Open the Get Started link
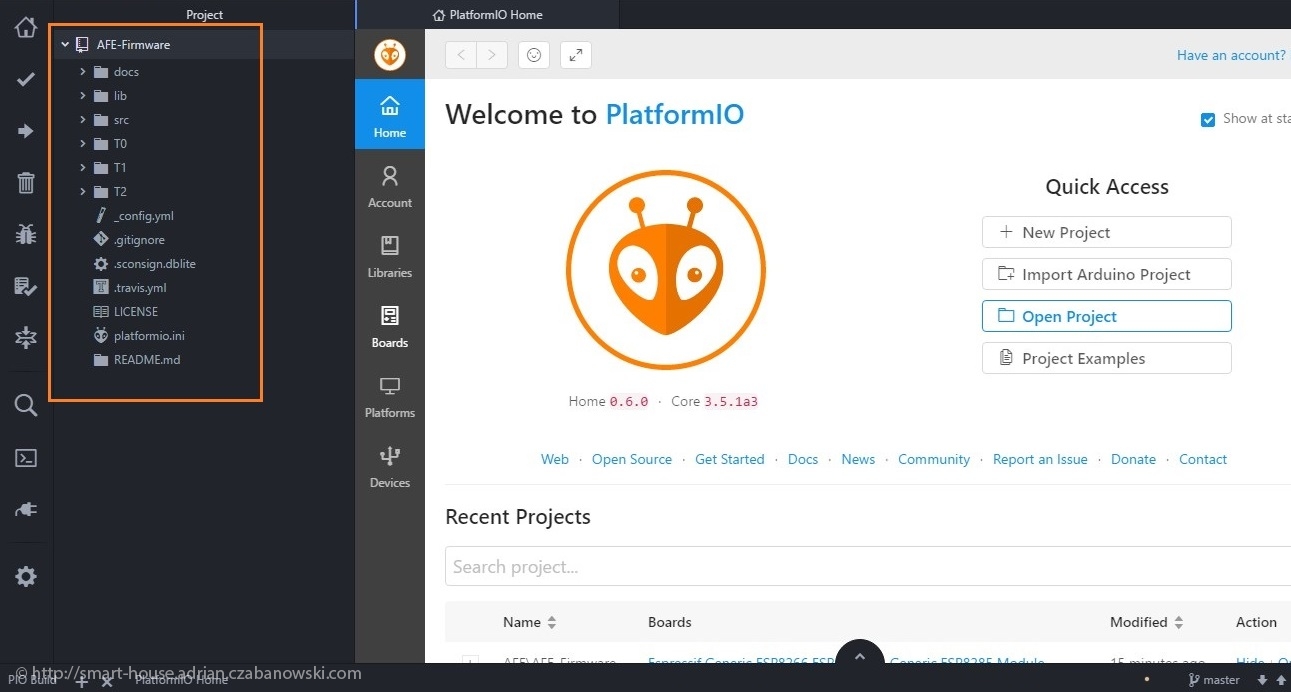The image size is (1291, 692). point(730,459)
